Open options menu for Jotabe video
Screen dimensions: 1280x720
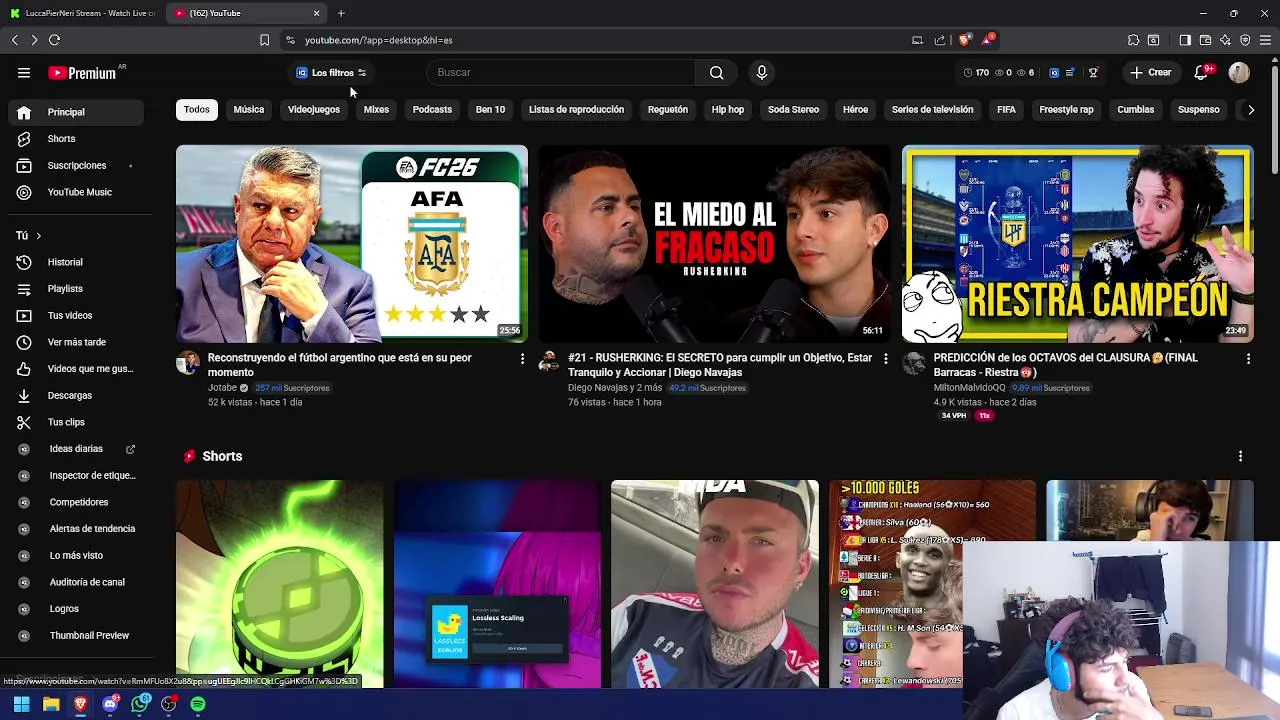[522, 358]
